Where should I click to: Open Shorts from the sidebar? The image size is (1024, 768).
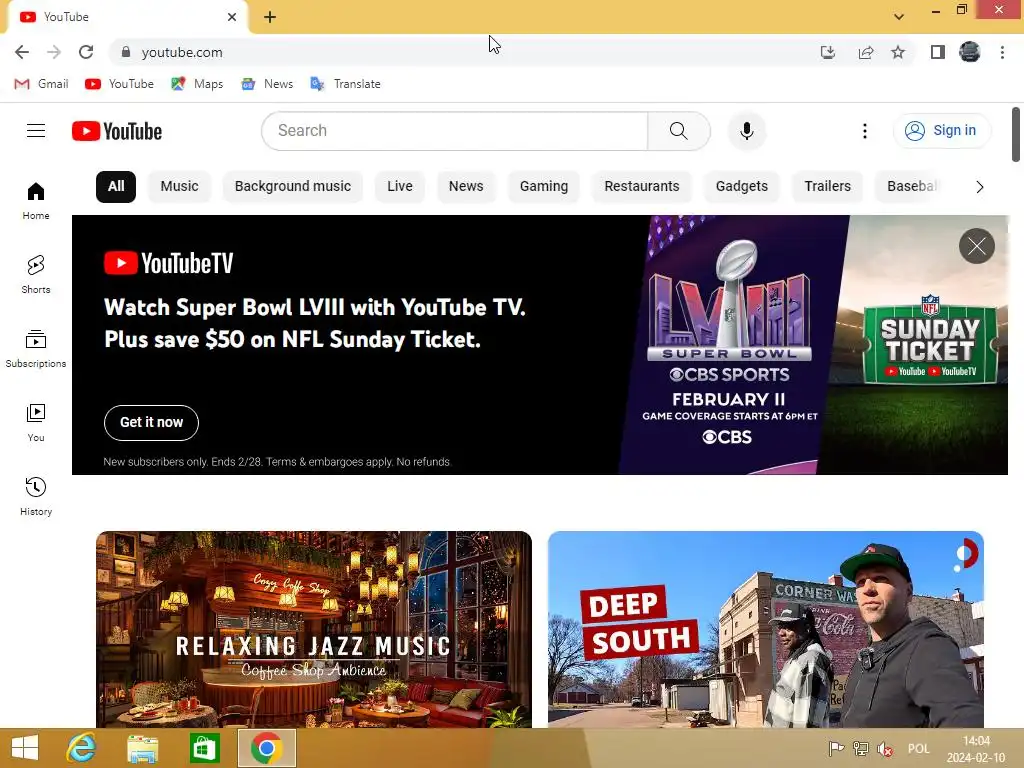click(x=36, y=274)
